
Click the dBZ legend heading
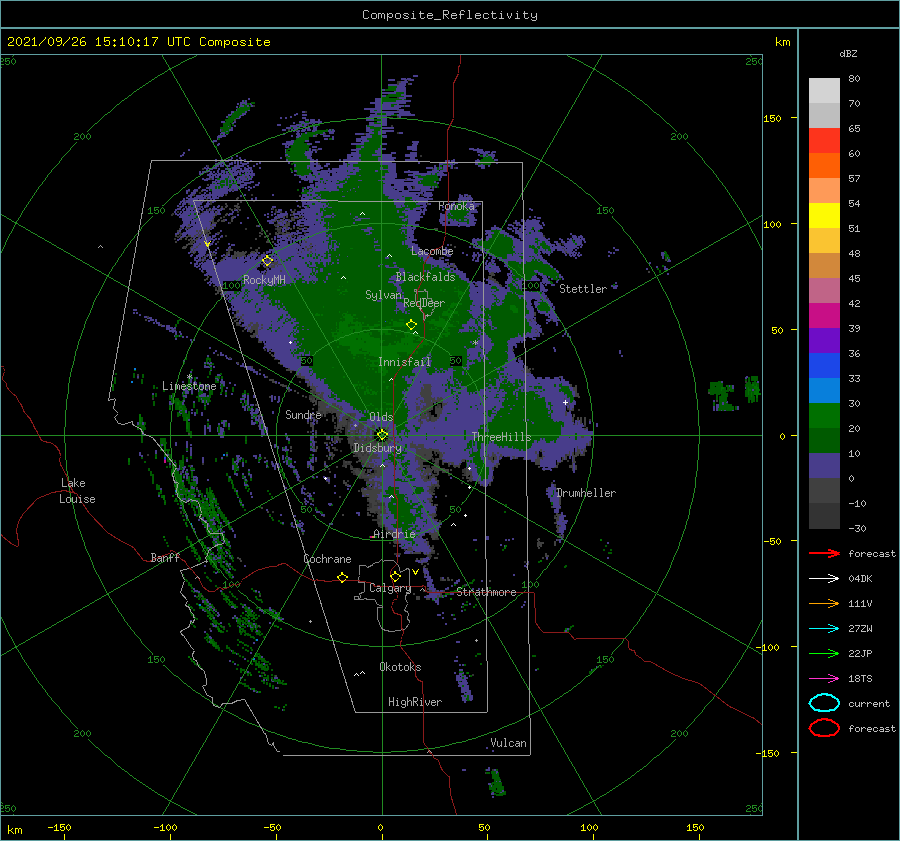point(848,53)
